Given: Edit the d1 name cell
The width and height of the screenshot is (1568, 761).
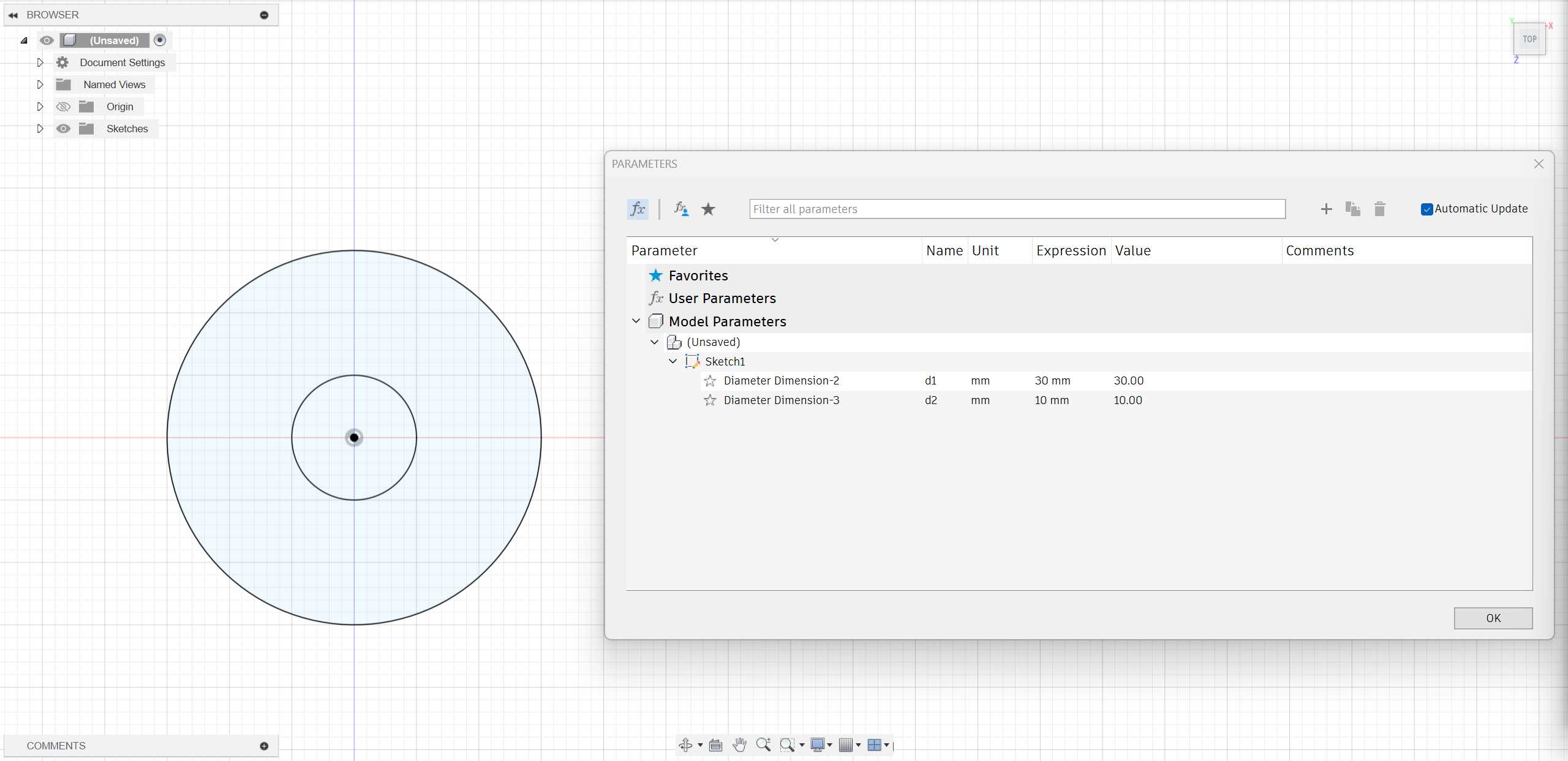Looking at the screenshot, I should 944,381.
